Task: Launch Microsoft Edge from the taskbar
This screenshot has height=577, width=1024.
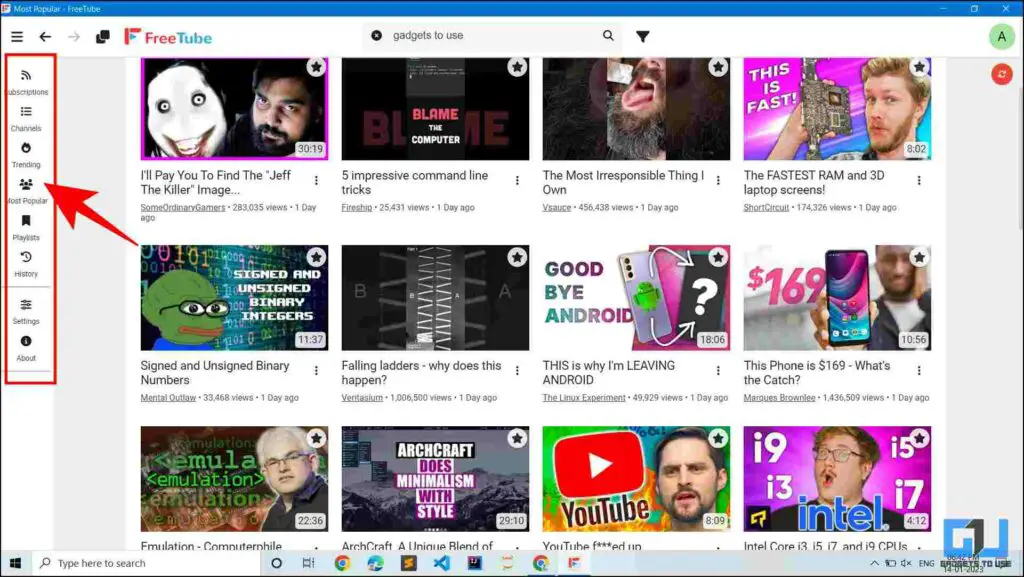Action: pos(375,563)
